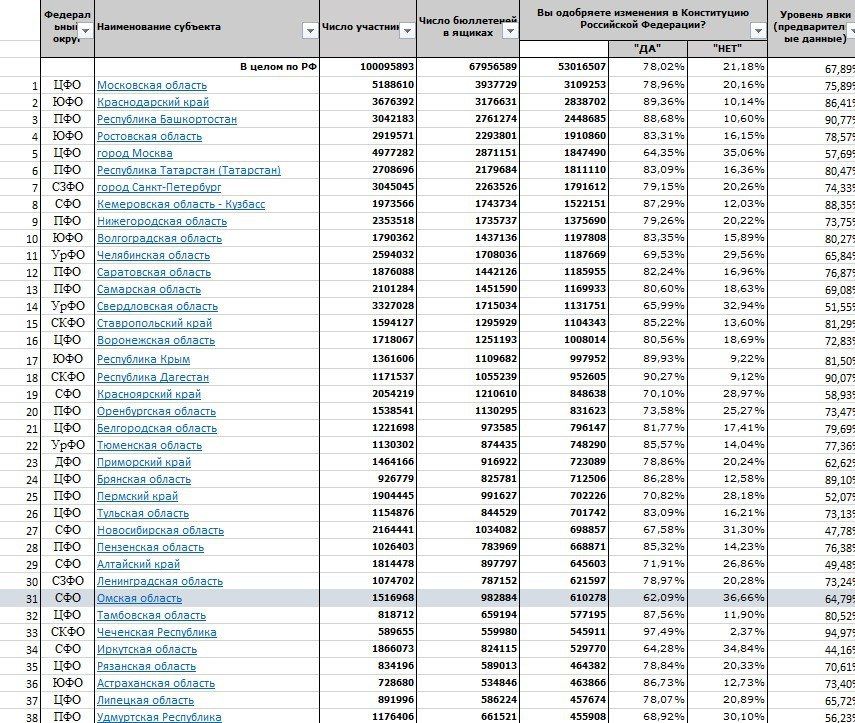Open the Свердловская область link
855x723 pixels.
(158, 306)
